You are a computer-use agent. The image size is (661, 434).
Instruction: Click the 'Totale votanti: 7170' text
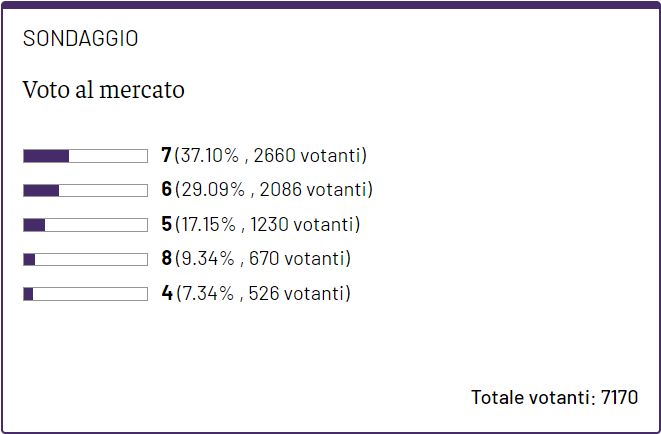(x=554, y=397)
